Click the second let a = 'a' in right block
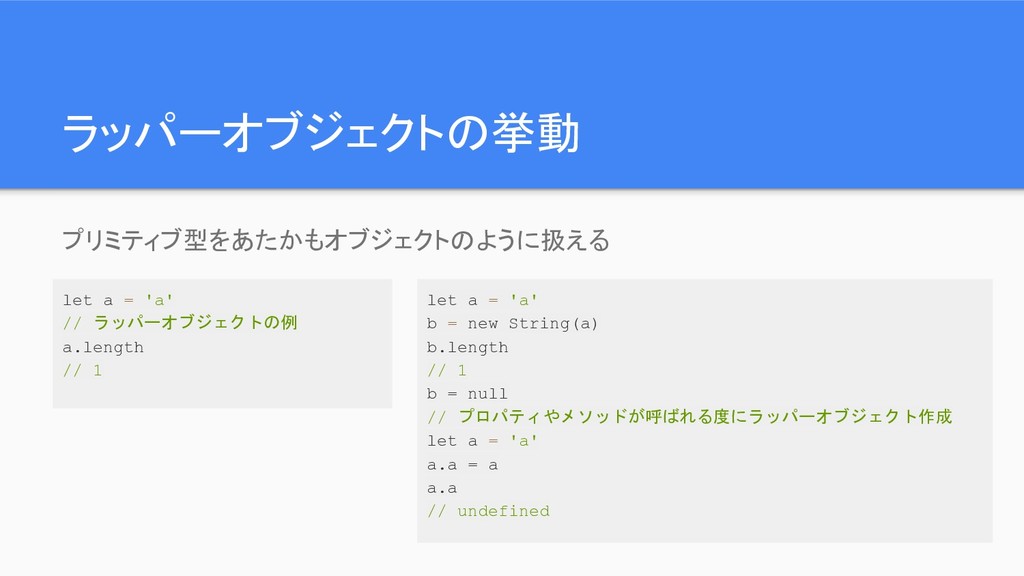1024x576 pixels. [x=482, y=441]
